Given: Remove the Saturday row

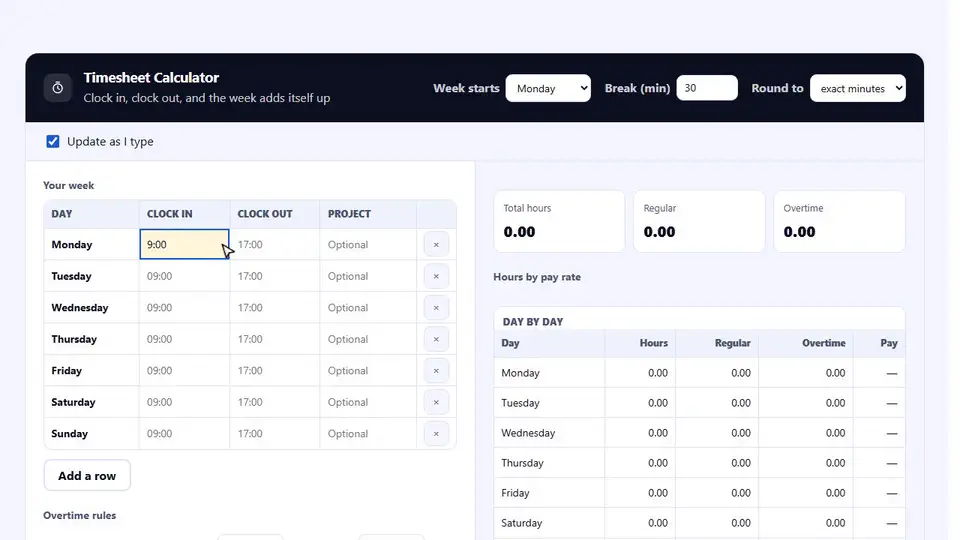Looking at the screenshot, I should click(436, 402).
